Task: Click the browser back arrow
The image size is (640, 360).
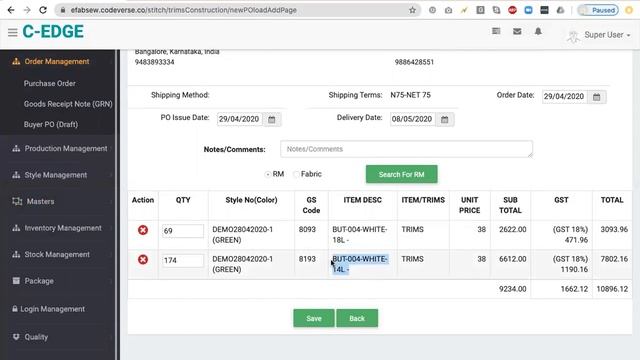Action: pos(11,10)
